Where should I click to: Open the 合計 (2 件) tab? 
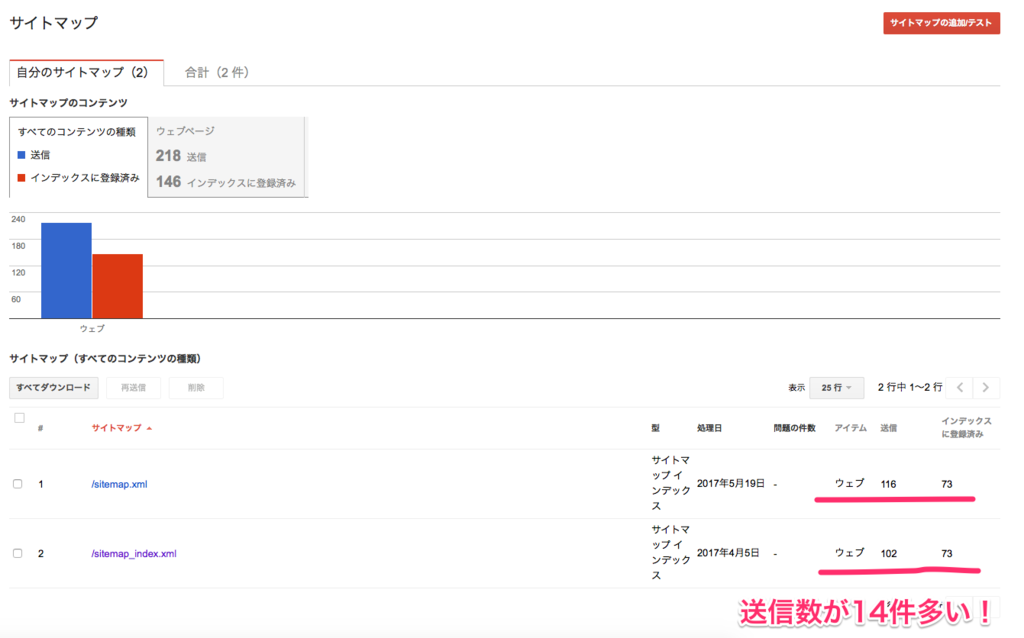(216, 72)
